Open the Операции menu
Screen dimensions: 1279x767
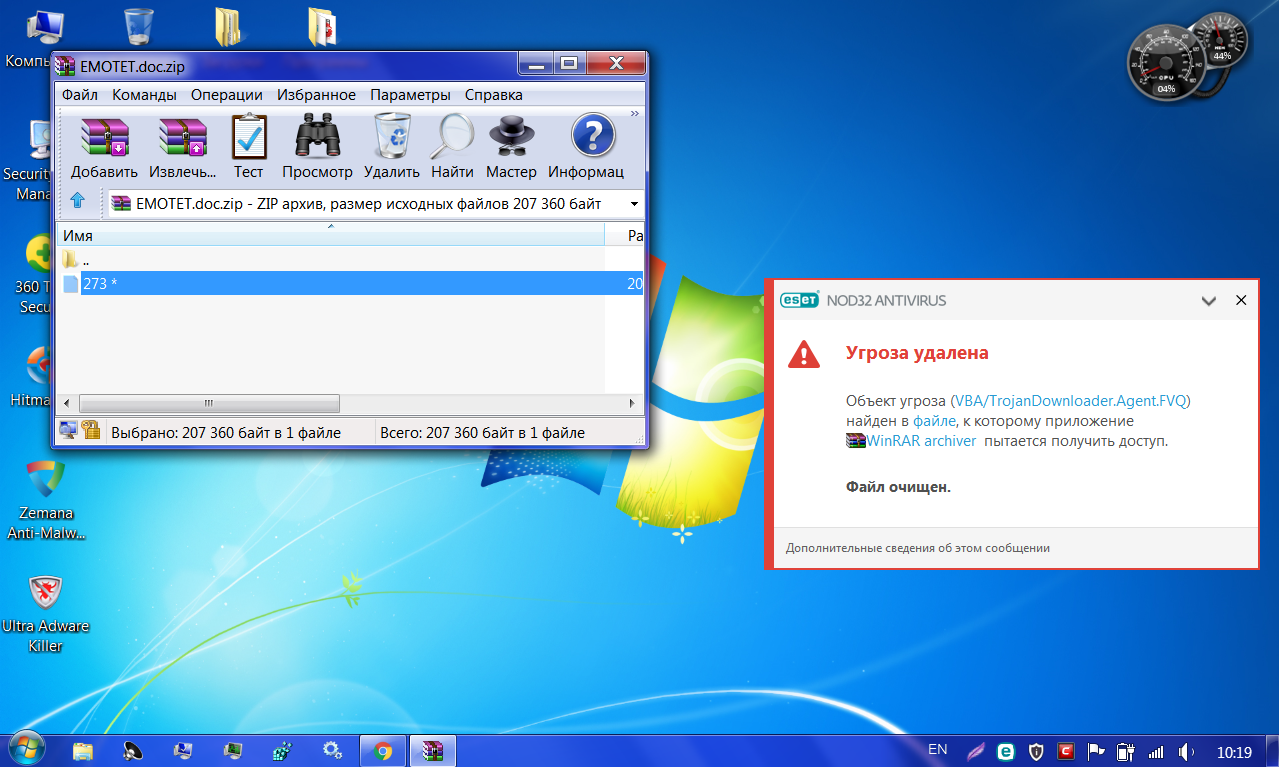(226, 95)
